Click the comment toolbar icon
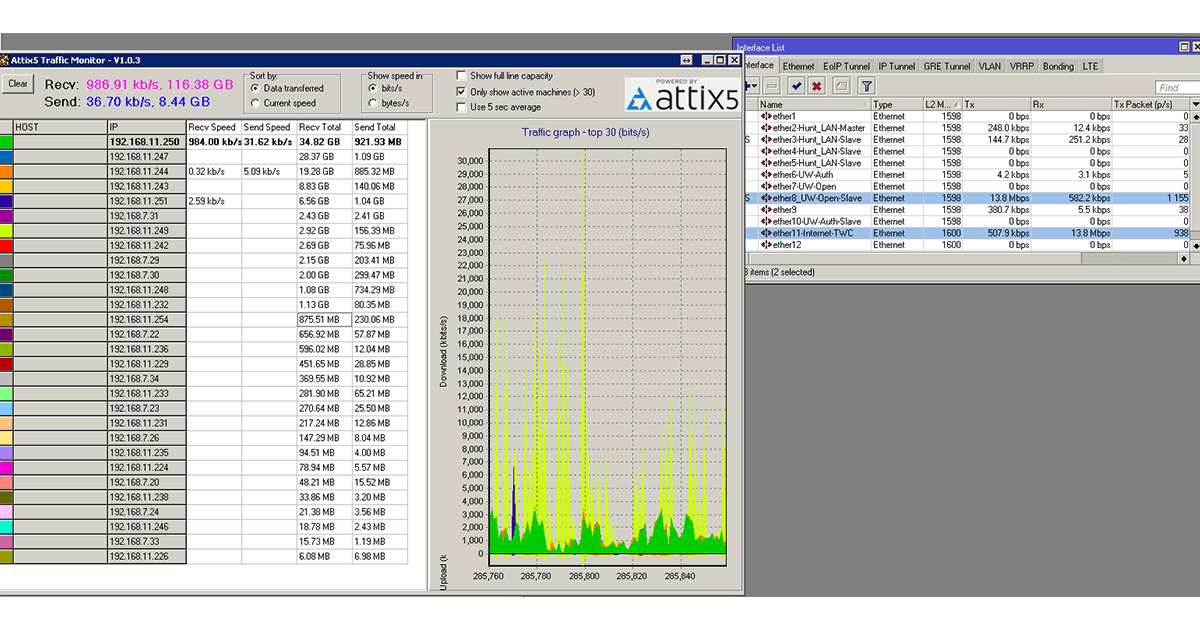Viewport: 1200px width, 630px height. pyautogui.click(x=841, y=86)
